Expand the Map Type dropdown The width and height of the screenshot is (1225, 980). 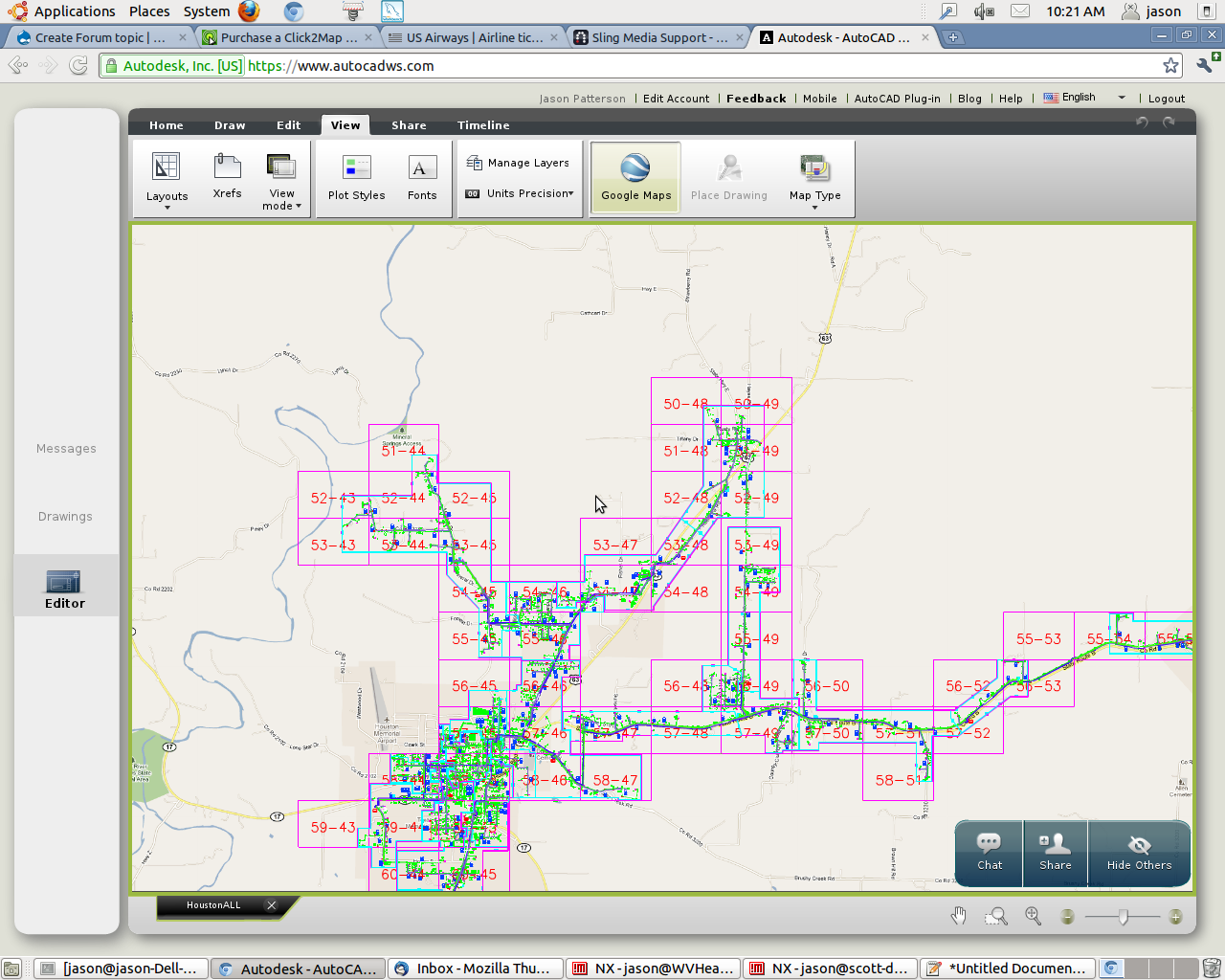(x=814, y=180)
